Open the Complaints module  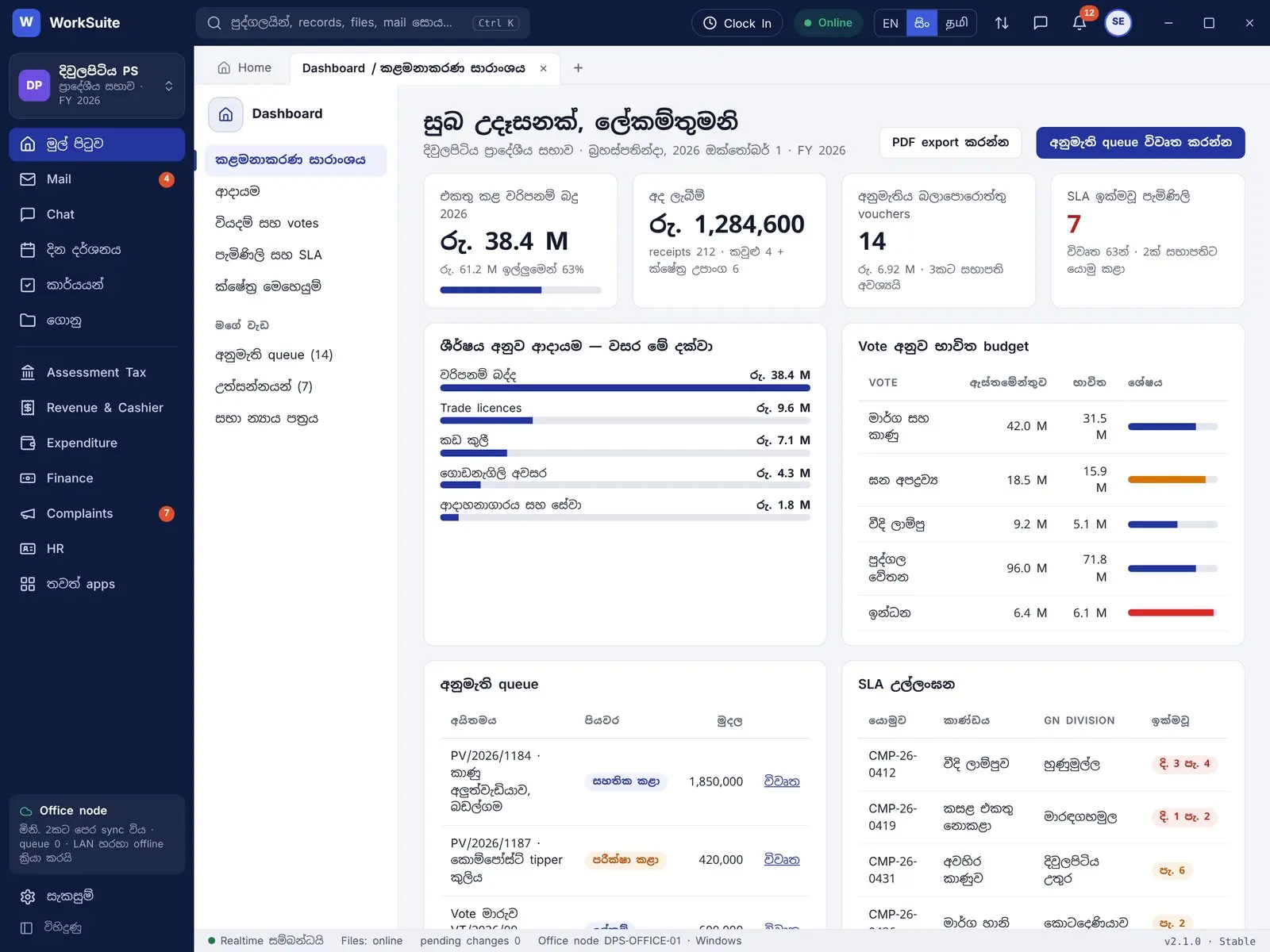97,513
